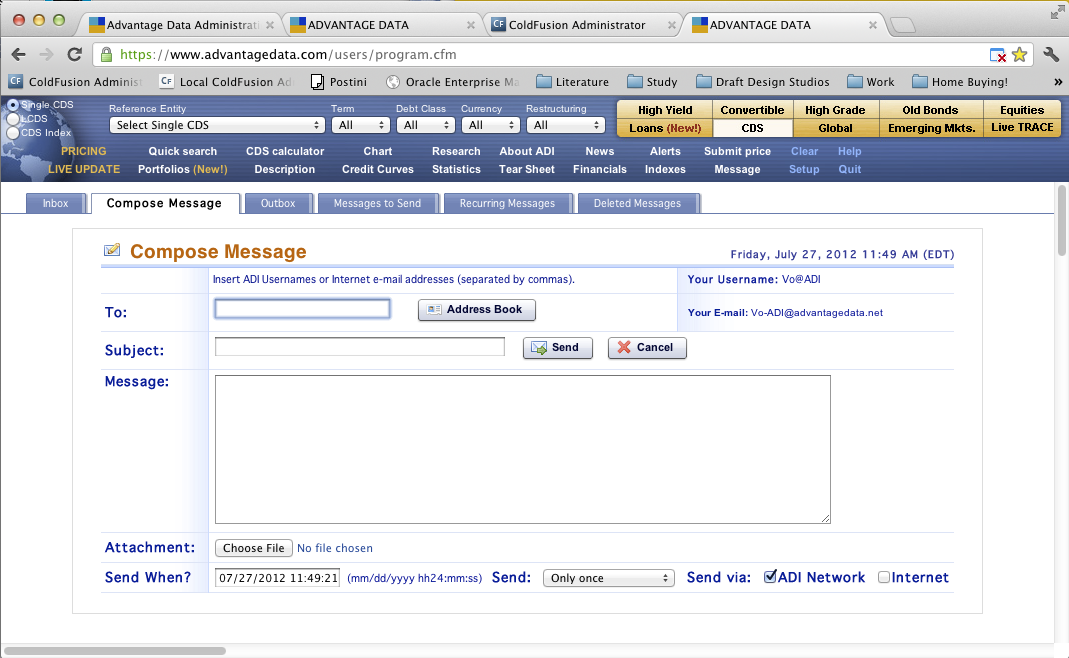The image size is (1069, 658).
Task: Click the browser back arrow
Action: tap(18, 55)
